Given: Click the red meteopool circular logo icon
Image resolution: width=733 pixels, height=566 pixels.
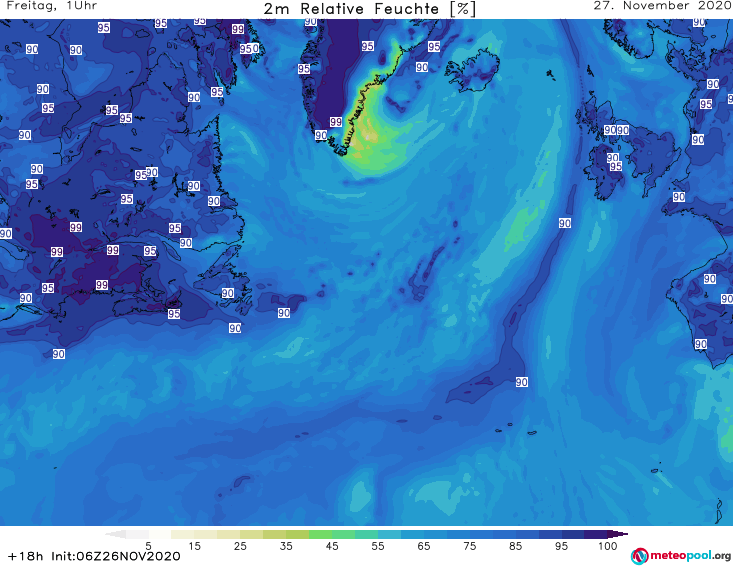Looking at the screenshot, I should coord(639,556).
